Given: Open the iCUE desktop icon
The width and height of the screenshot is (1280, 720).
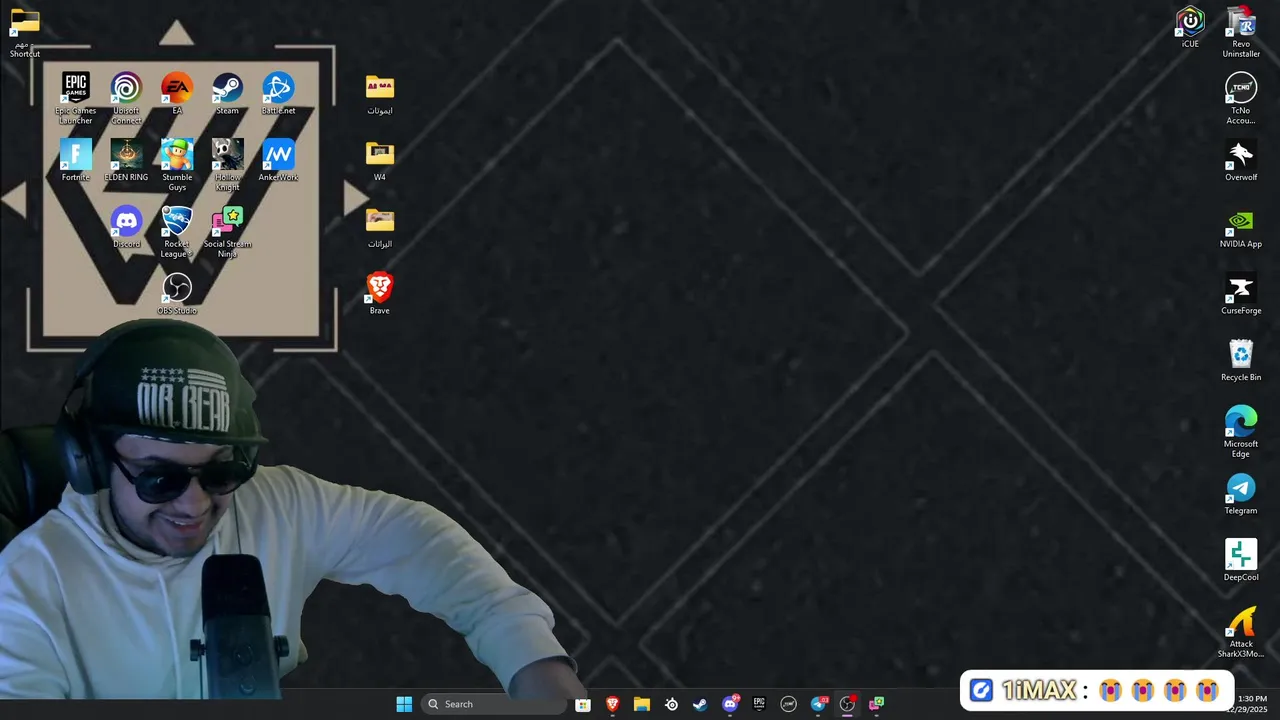Looking at the screenshot, I should [1190, 27].
